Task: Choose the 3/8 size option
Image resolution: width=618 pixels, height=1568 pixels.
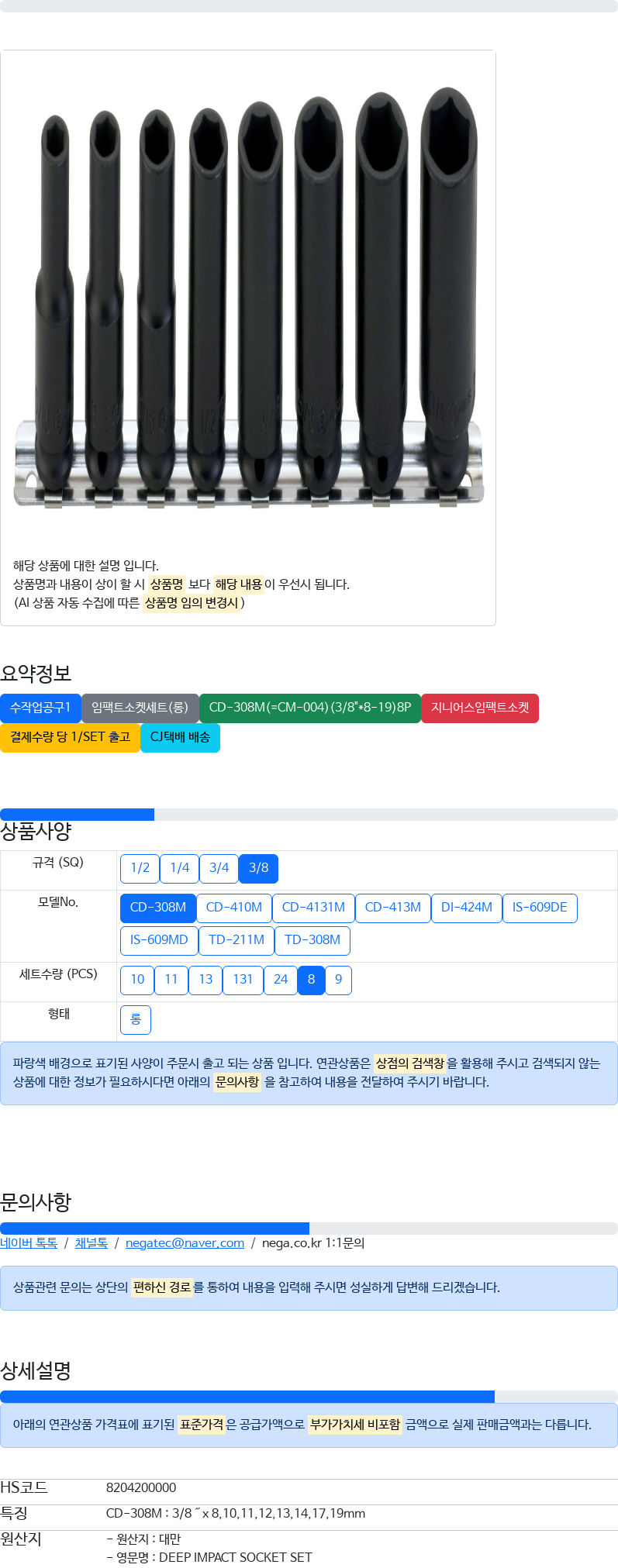Action: pyautogui.click(x=258, y=868)
